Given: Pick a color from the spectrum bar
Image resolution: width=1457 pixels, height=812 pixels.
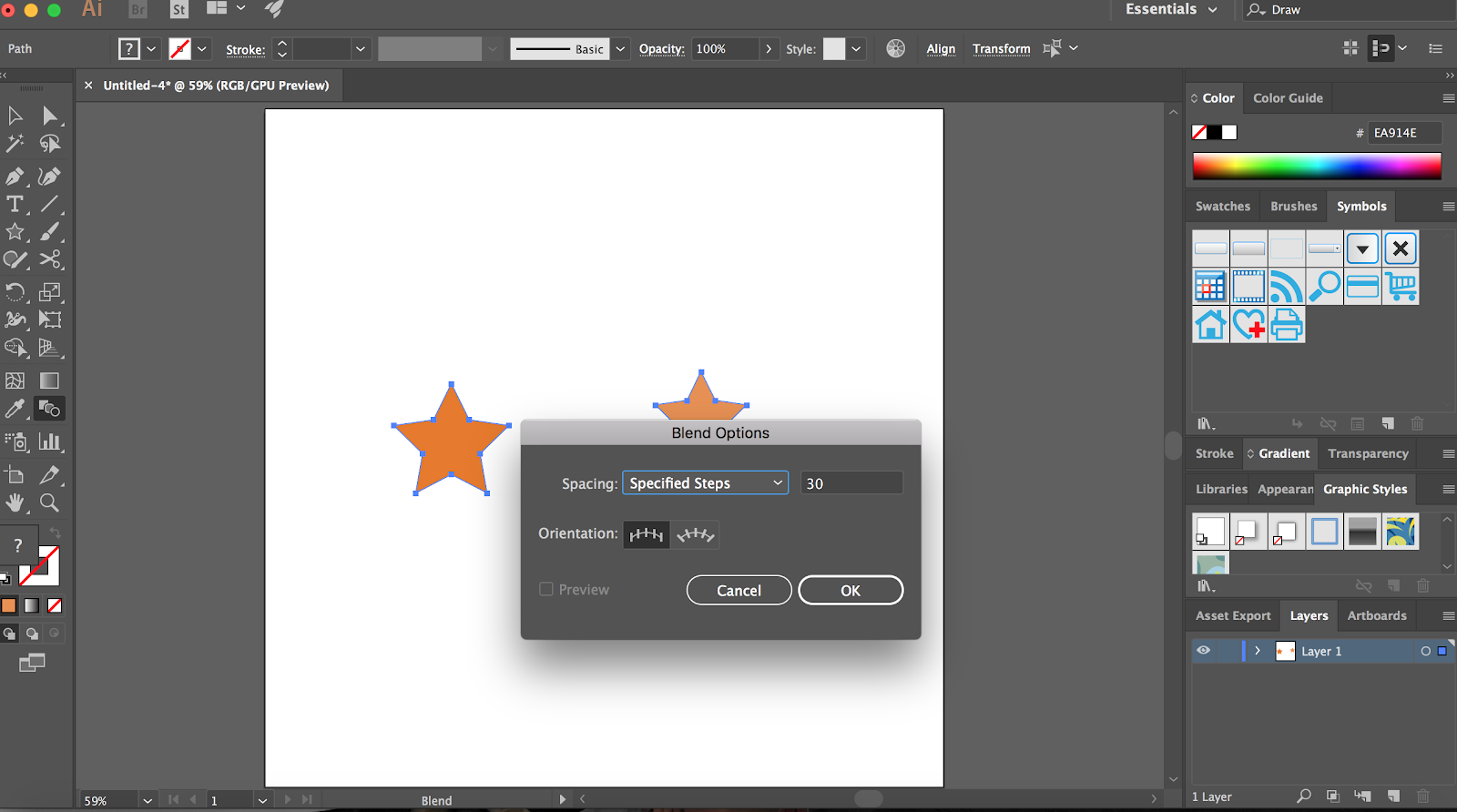Looking at the screenshot, I should tap(1317, 167).
